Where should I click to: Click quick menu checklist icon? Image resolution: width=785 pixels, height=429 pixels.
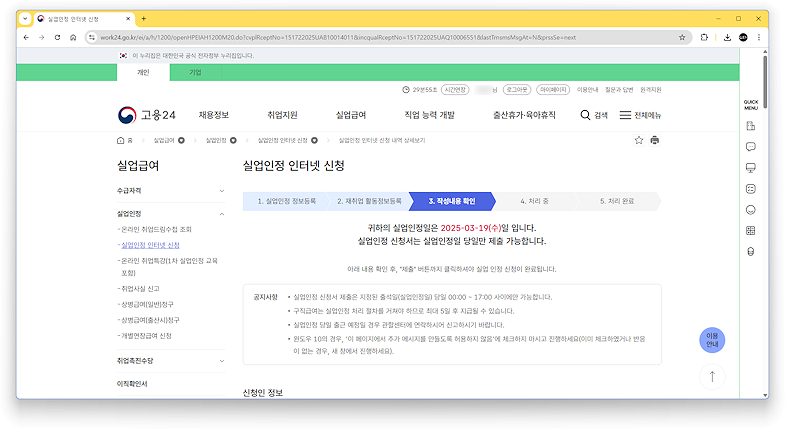[x=750, y=189]
